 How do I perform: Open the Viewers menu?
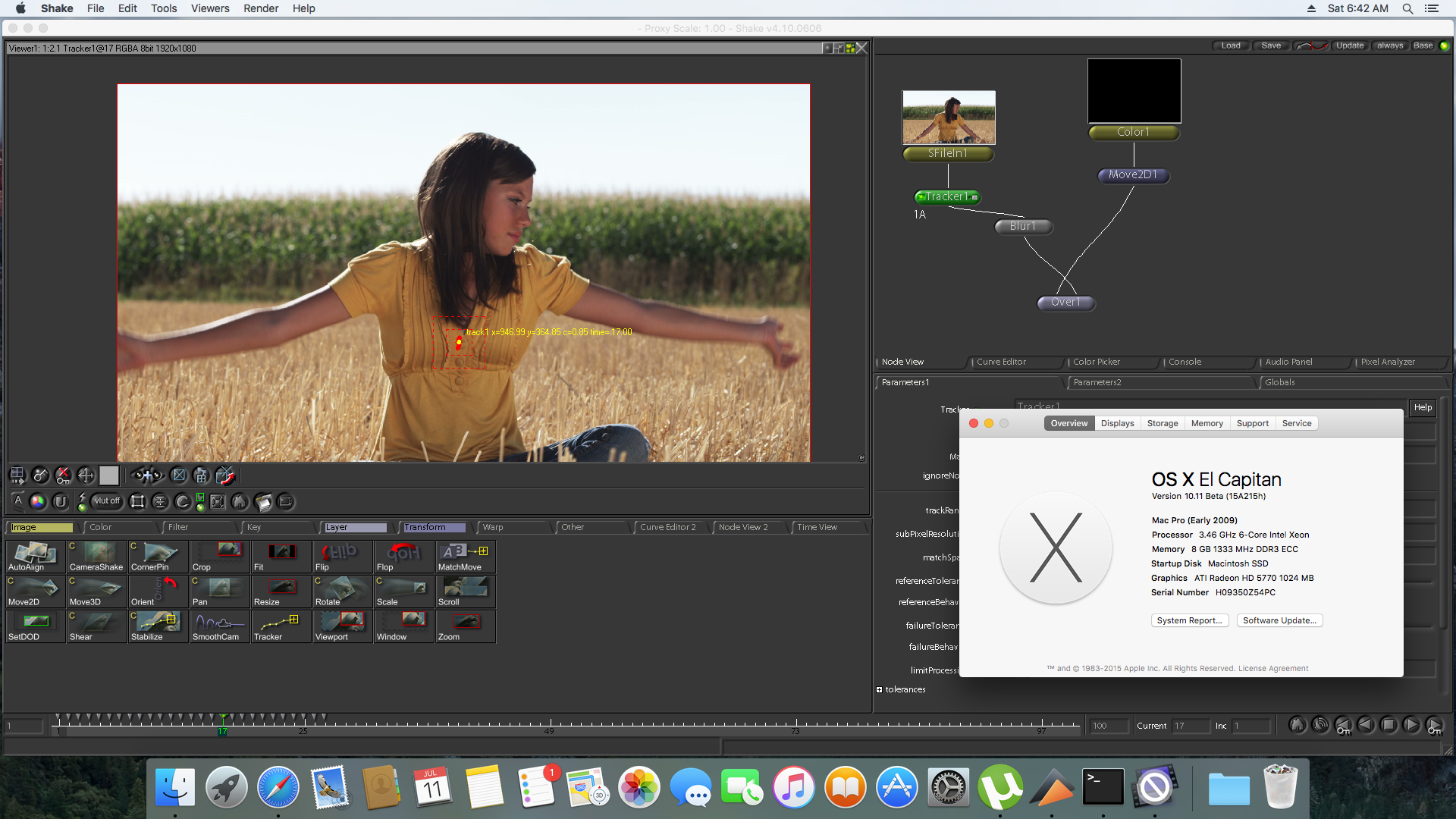[210, 8]
